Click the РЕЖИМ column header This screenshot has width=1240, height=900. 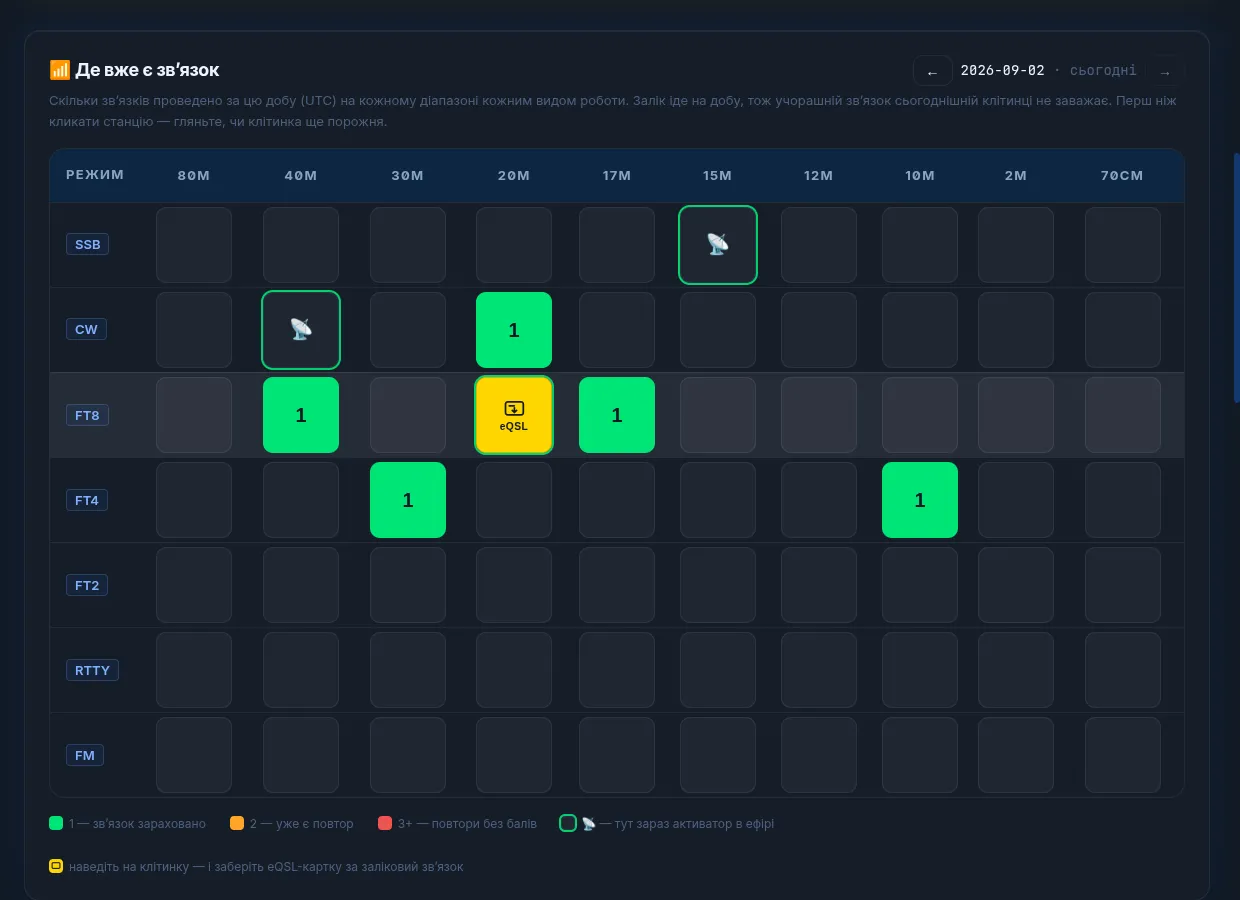pyautogui.click(x=95, y=175)
